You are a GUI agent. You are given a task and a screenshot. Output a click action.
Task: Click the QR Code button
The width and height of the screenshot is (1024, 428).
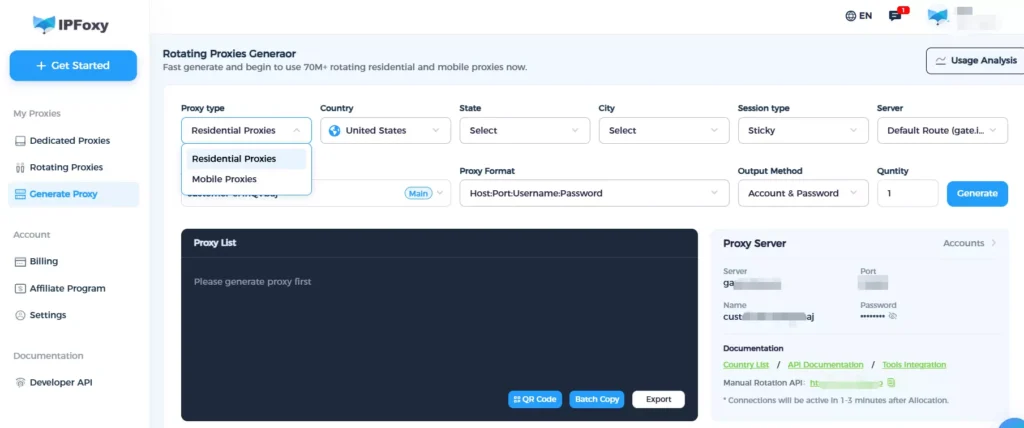click(534, 399)
